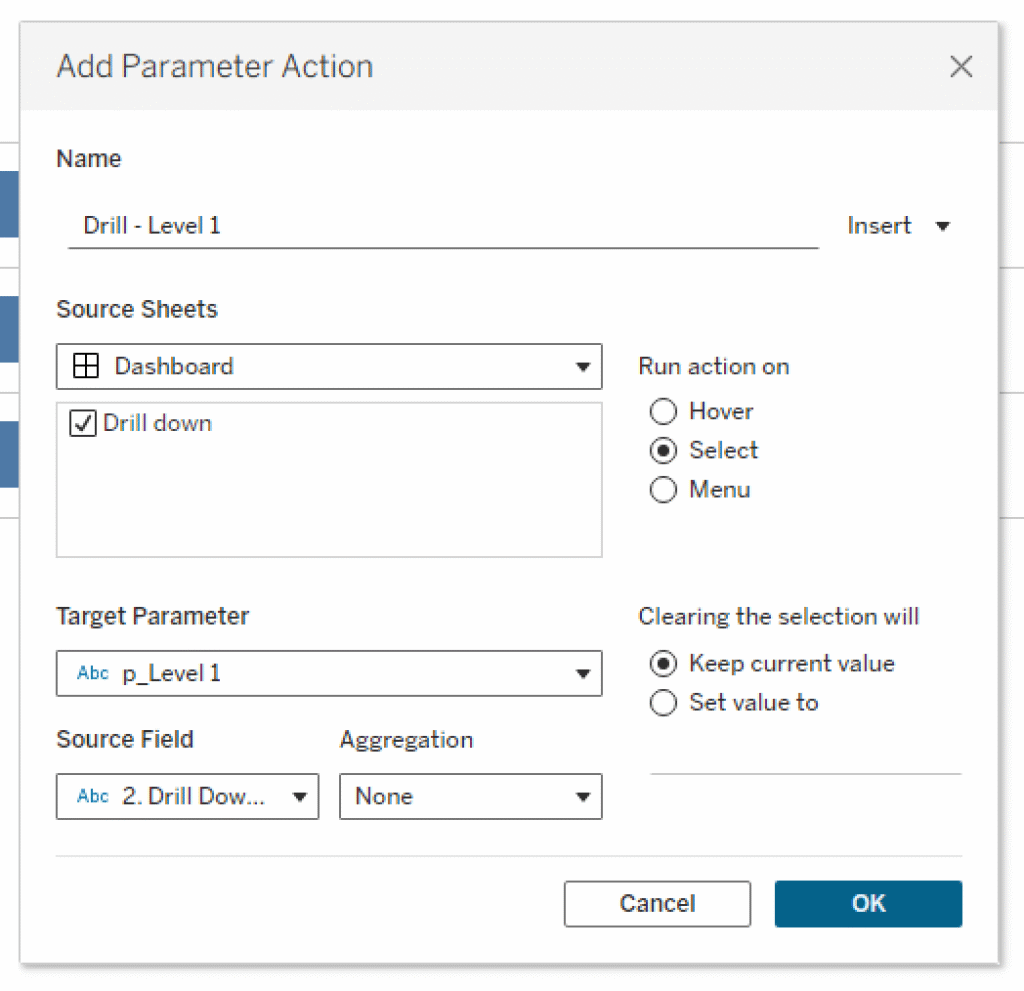Click the Abc icon beside p_Level 1
This screenshot has height=991, width=1024.
pos(93,673)
